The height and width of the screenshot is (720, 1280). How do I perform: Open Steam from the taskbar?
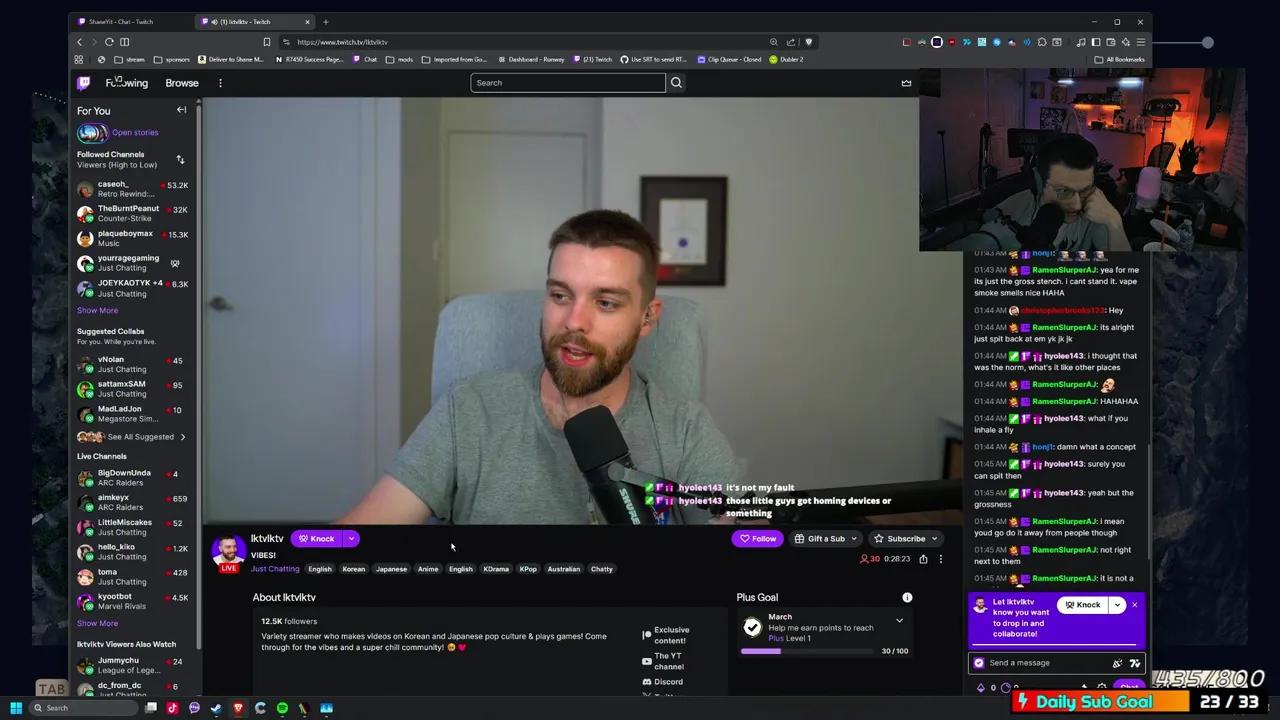(x=216, y=708)
